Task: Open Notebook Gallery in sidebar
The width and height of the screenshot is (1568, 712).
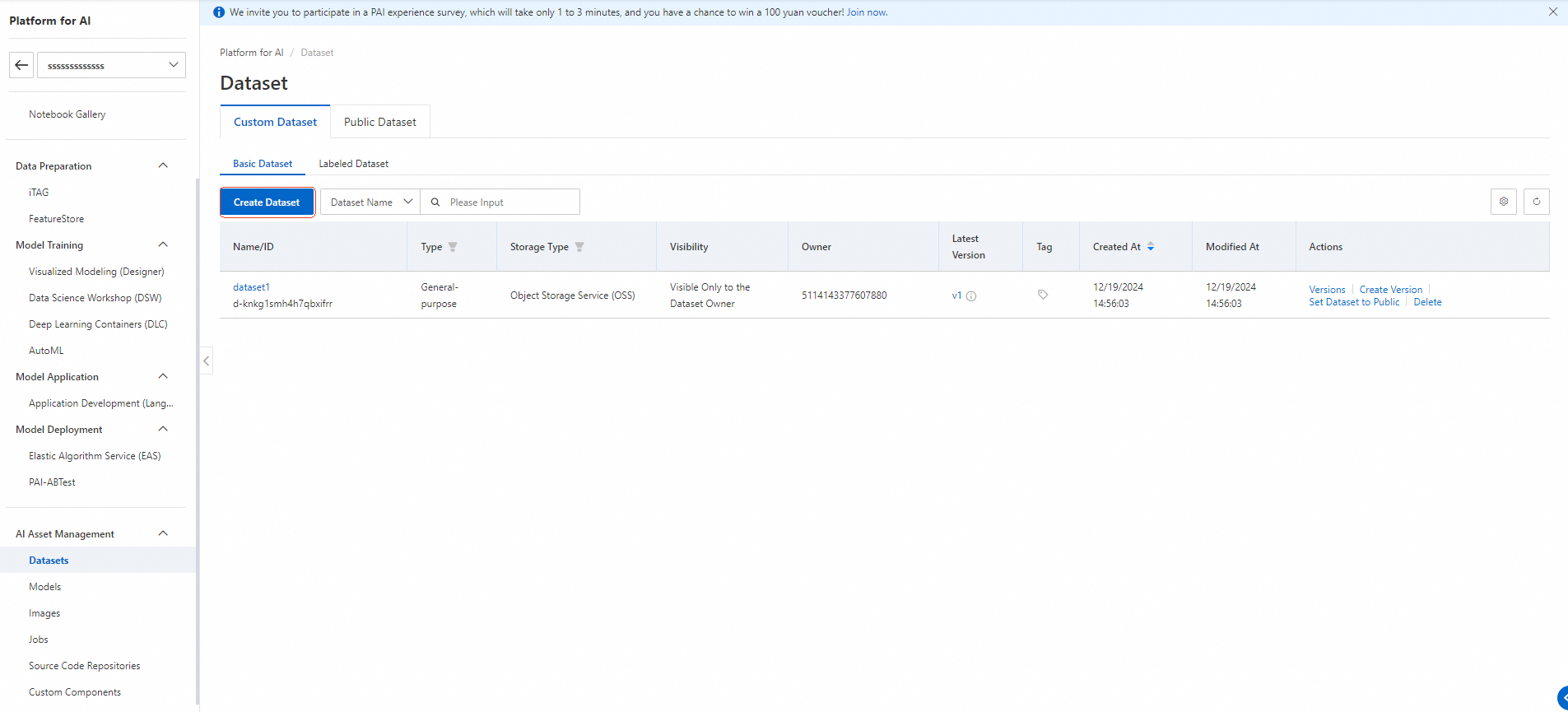Action: (x=67, y=114)
